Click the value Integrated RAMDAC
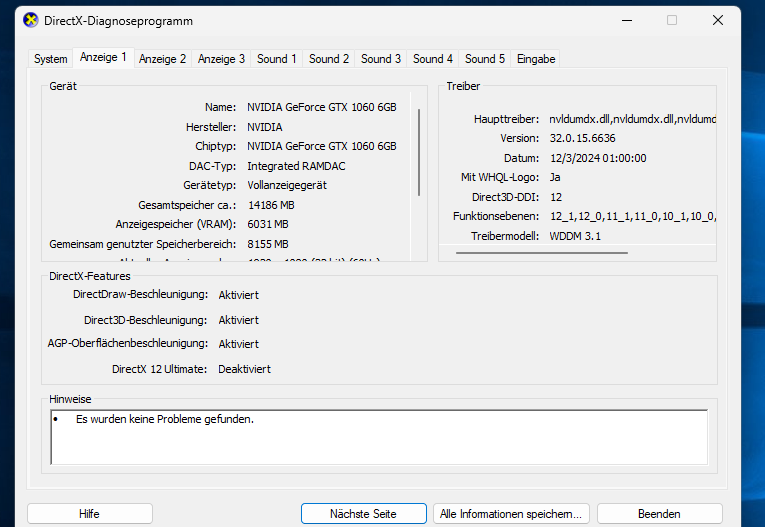The width and height of the screenshot is (765, 527). [296, 166]
